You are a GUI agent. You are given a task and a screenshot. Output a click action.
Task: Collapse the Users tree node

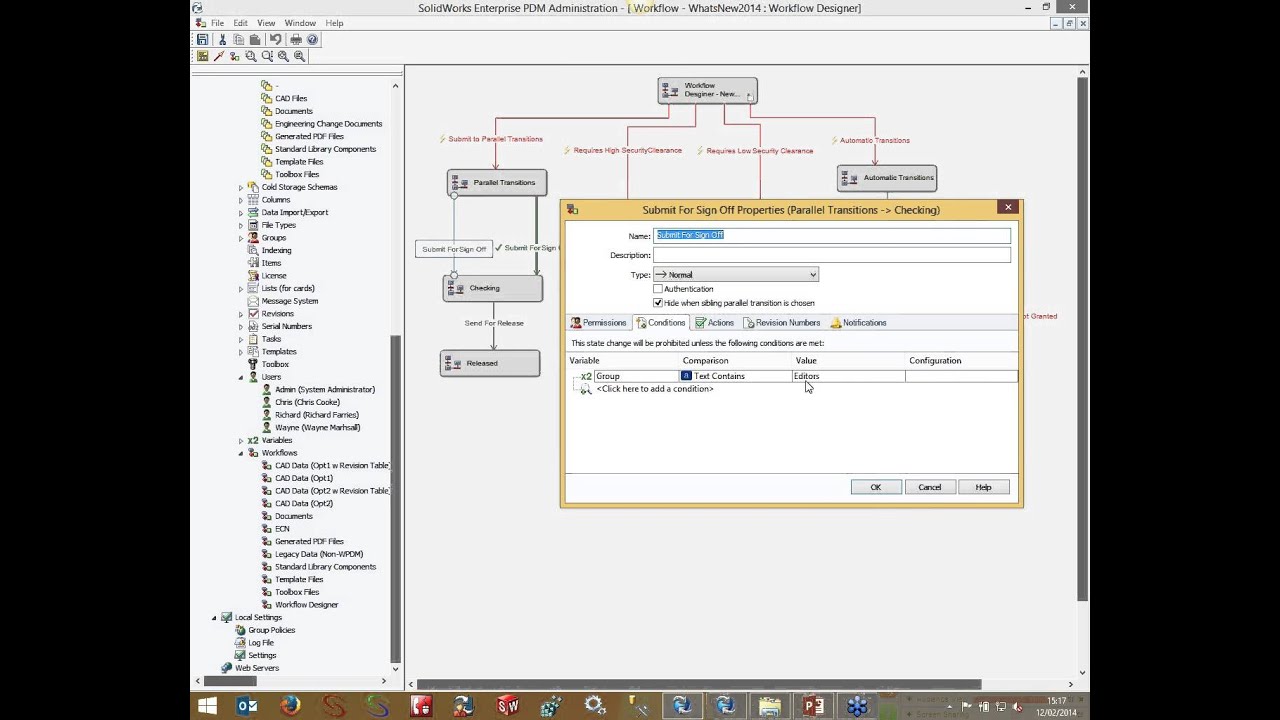tap(241, 377)
